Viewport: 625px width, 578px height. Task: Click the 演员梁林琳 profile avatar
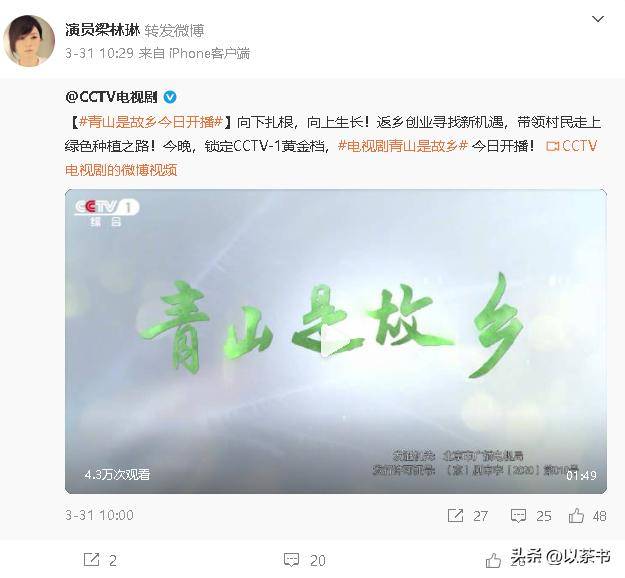[29, 41]
